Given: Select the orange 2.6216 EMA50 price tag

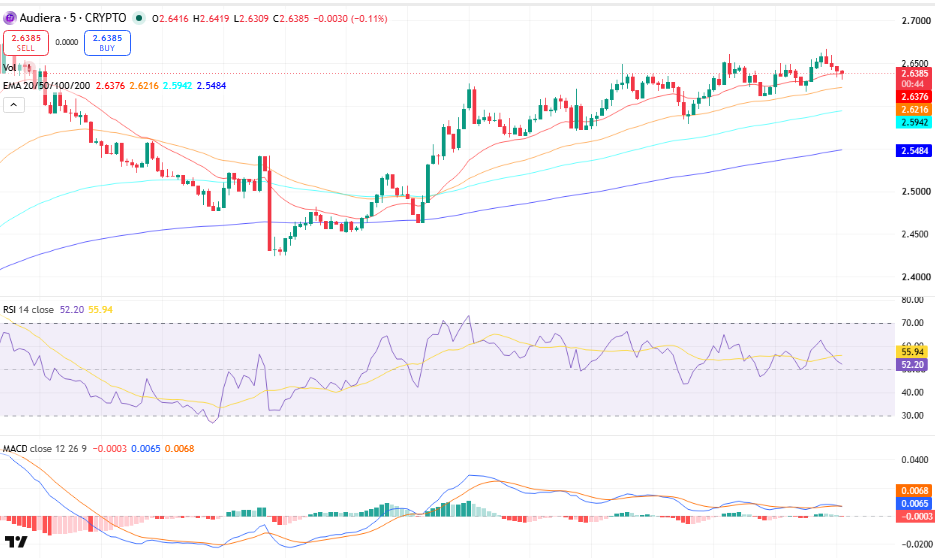Looking at the screenshot, I should coord(914,110).
